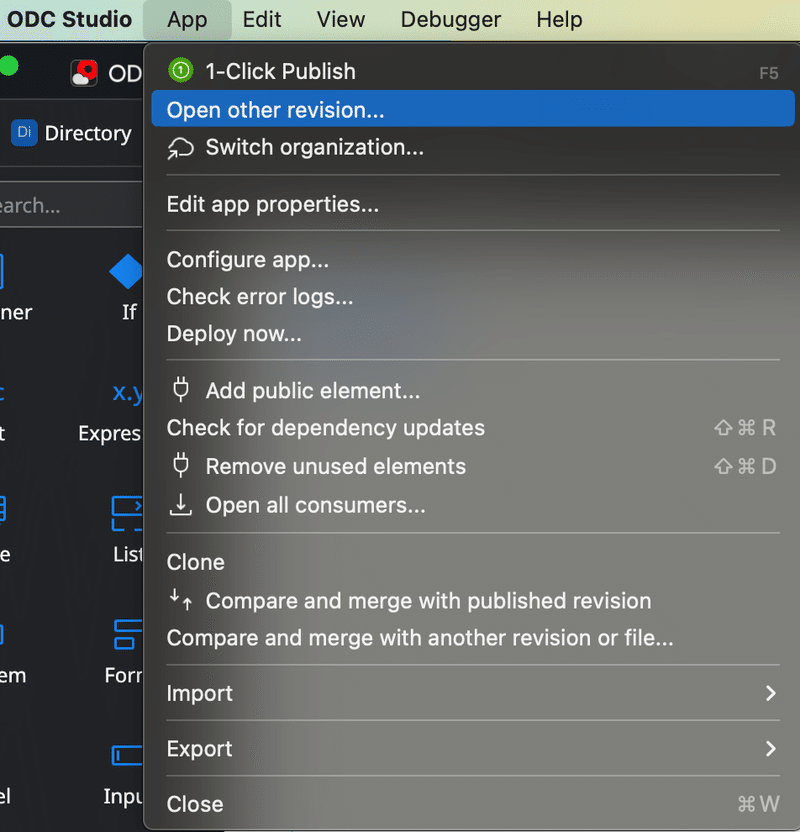Click the arrows icon beside Compare and merge
Viewport: 800px width, 832px height.
[180, 600]
